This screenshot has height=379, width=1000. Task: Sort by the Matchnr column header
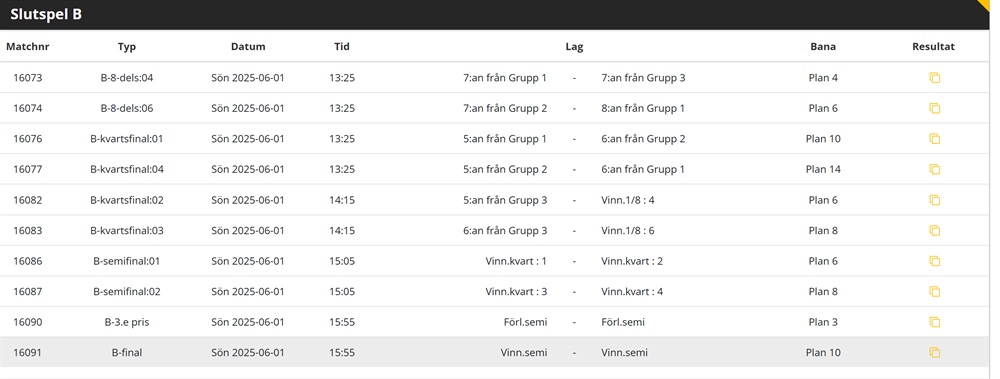[x=27, y=47]
